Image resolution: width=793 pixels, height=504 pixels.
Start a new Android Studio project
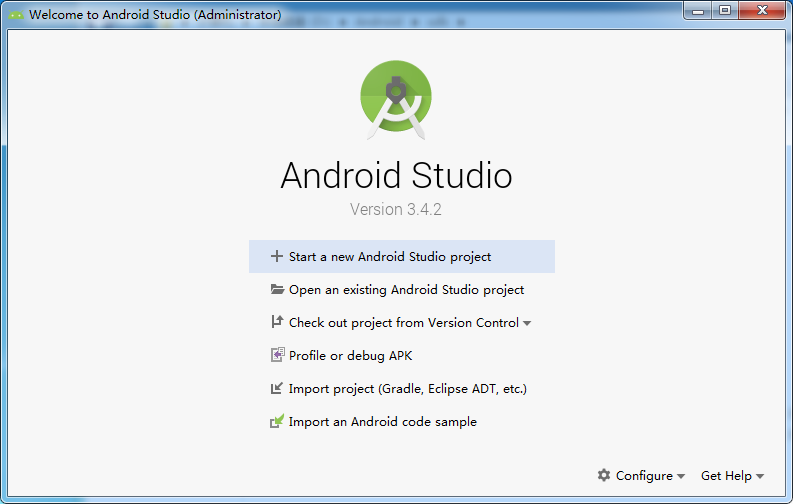click(x=402, y=256)
